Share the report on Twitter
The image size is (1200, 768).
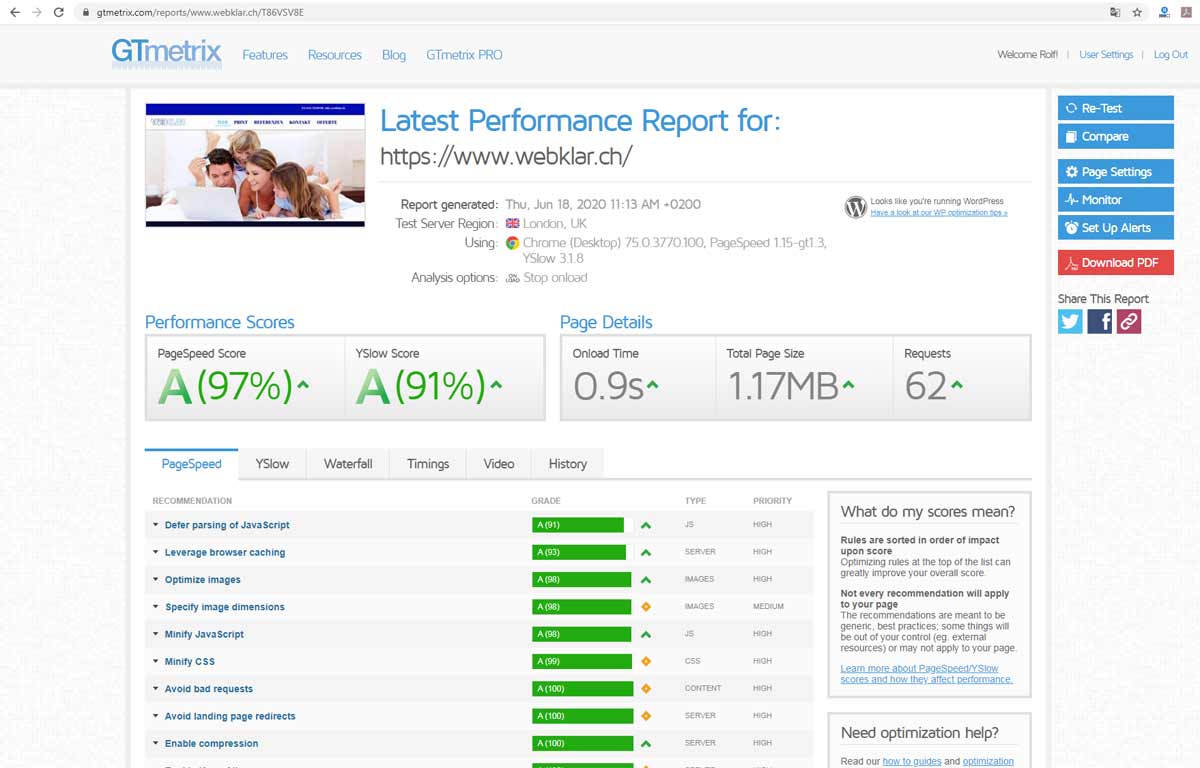click(x=1070, y=321)
